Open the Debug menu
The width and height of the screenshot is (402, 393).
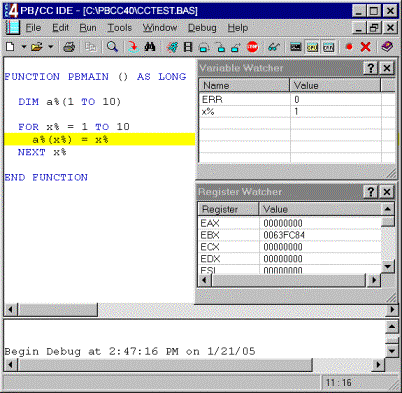(x=202, y=28)
